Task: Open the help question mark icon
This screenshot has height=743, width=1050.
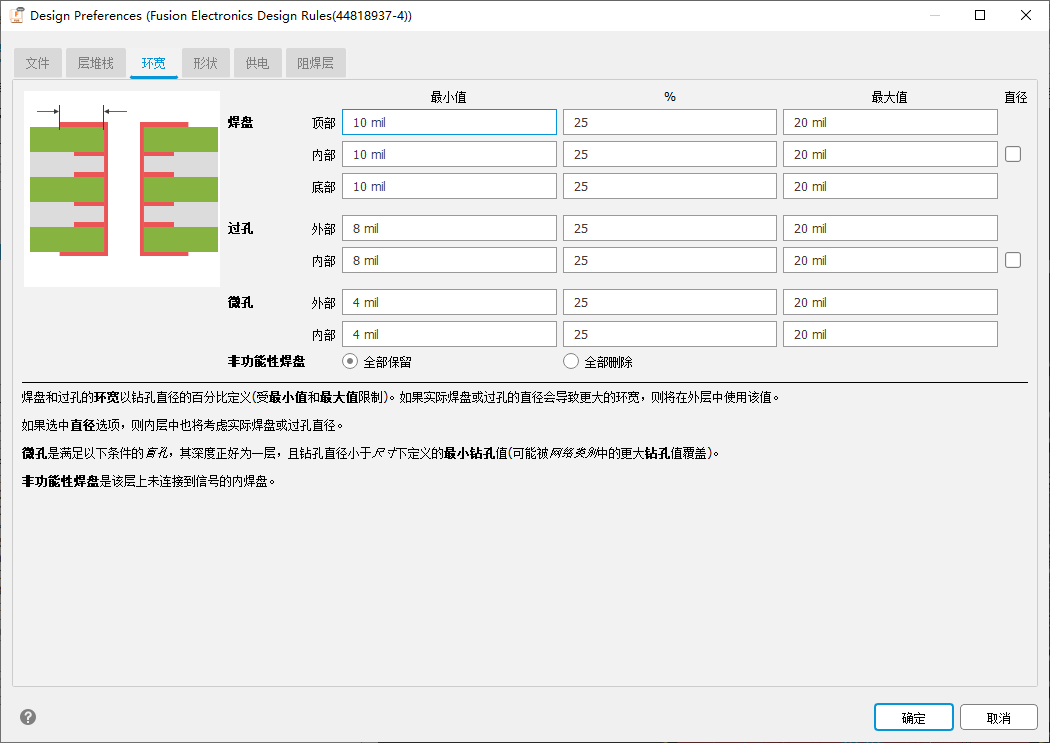Action: (27, 716)
